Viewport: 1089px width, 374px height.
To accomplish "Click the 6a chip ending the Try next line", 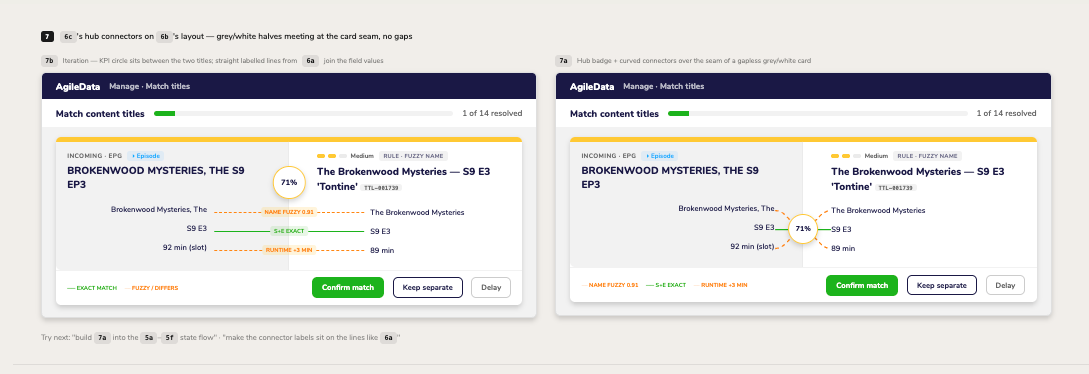I will (388, 338).
